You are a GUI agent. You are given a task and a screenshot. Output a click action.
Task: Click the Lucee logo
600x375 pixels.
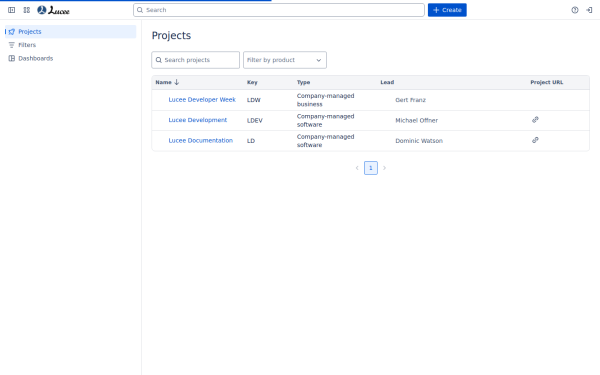tap(54, 10)
